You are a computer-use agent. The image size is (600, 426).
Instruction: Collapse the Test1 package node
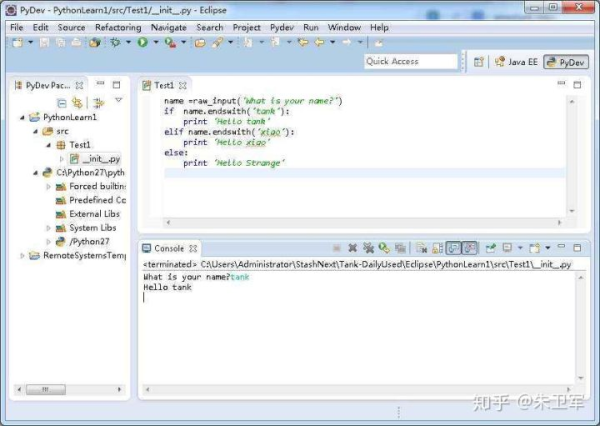[x=49, y=145]
